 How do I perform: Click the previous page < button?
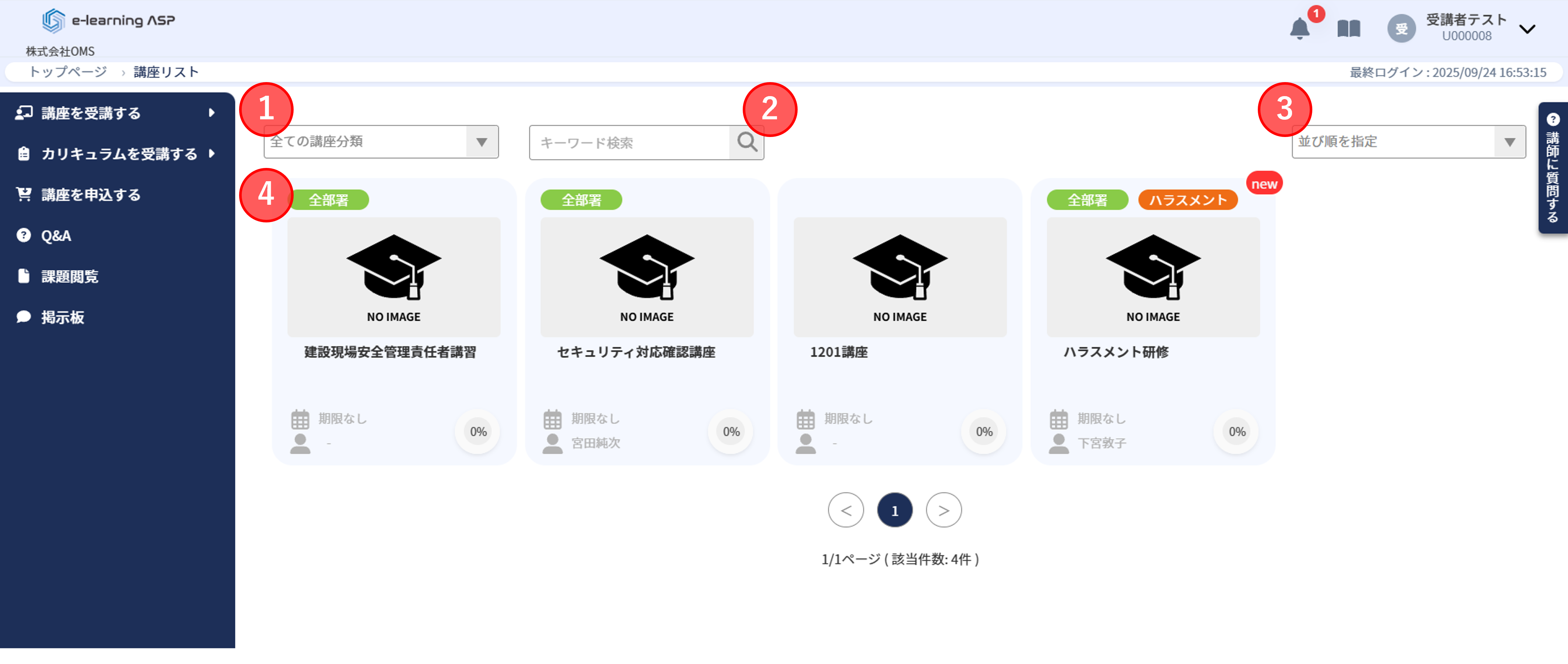click(846, 510)
